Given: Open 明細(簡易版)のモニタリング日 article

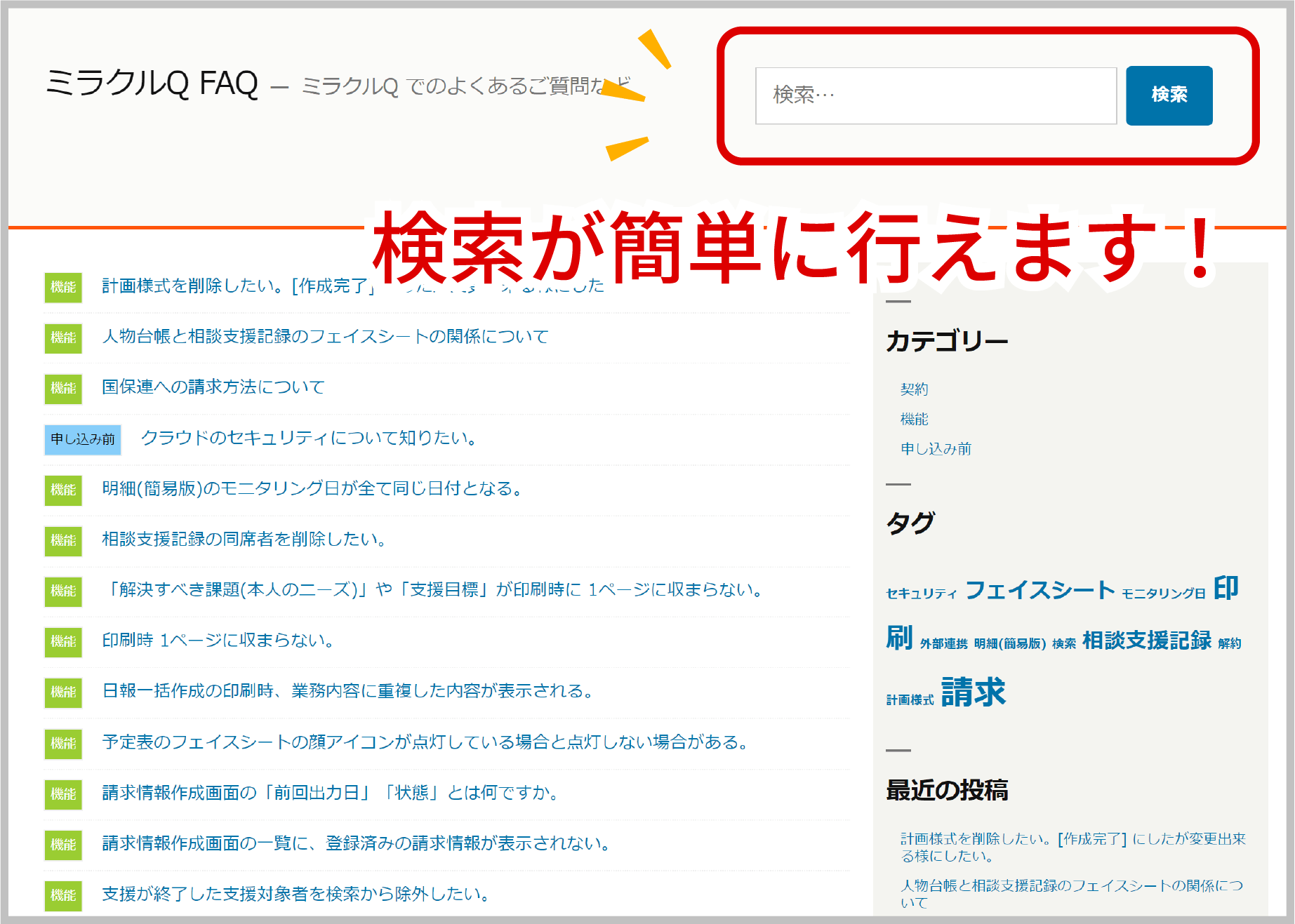Looking at the screenshot, I should click(312, 488).
